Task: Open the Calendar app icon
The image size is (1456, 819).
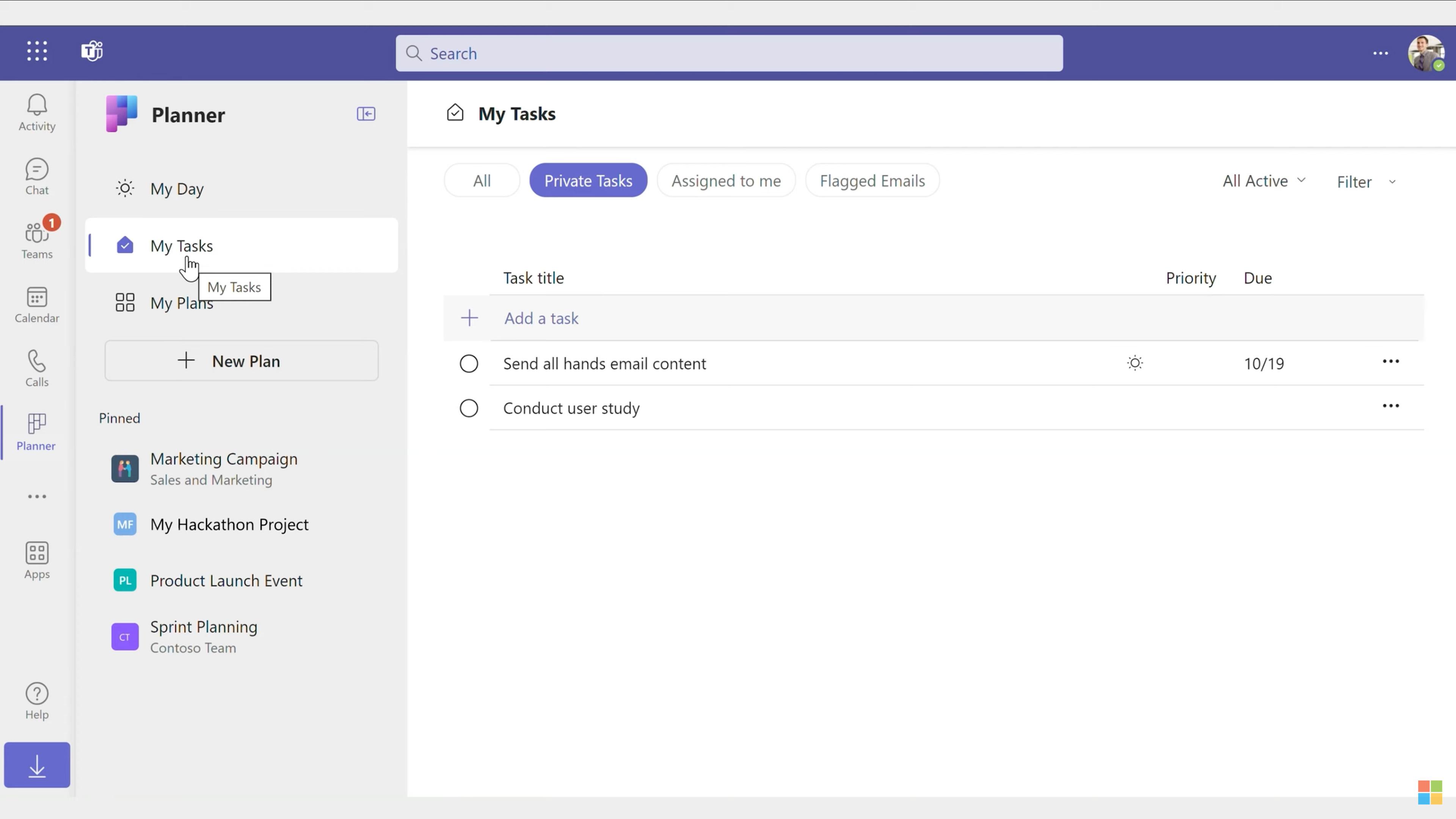Action: click(37, 304)
